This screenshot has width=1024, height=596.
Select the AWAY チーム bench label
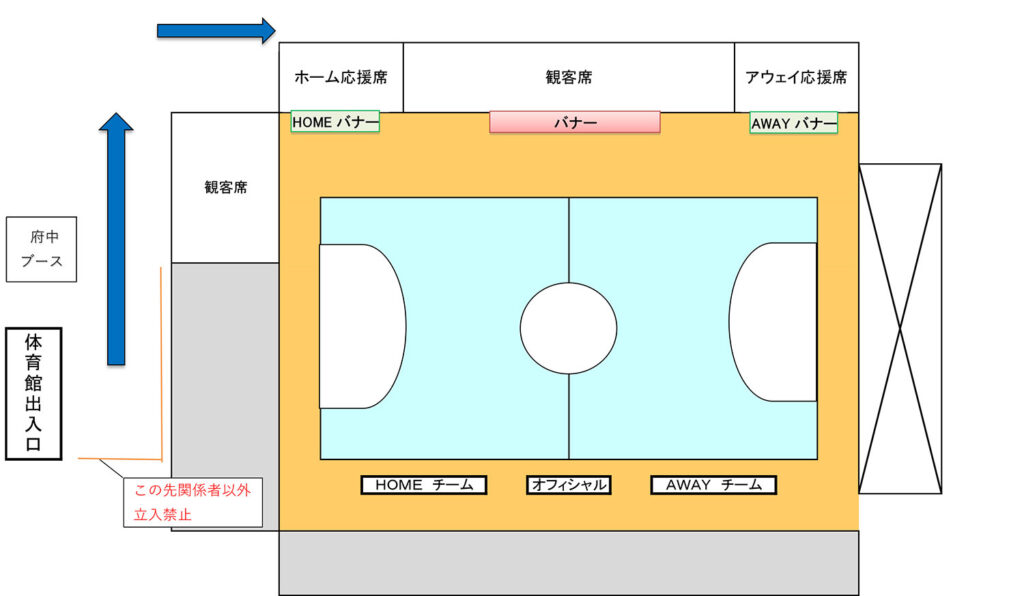pyautogui.click(x=713, y=485)
